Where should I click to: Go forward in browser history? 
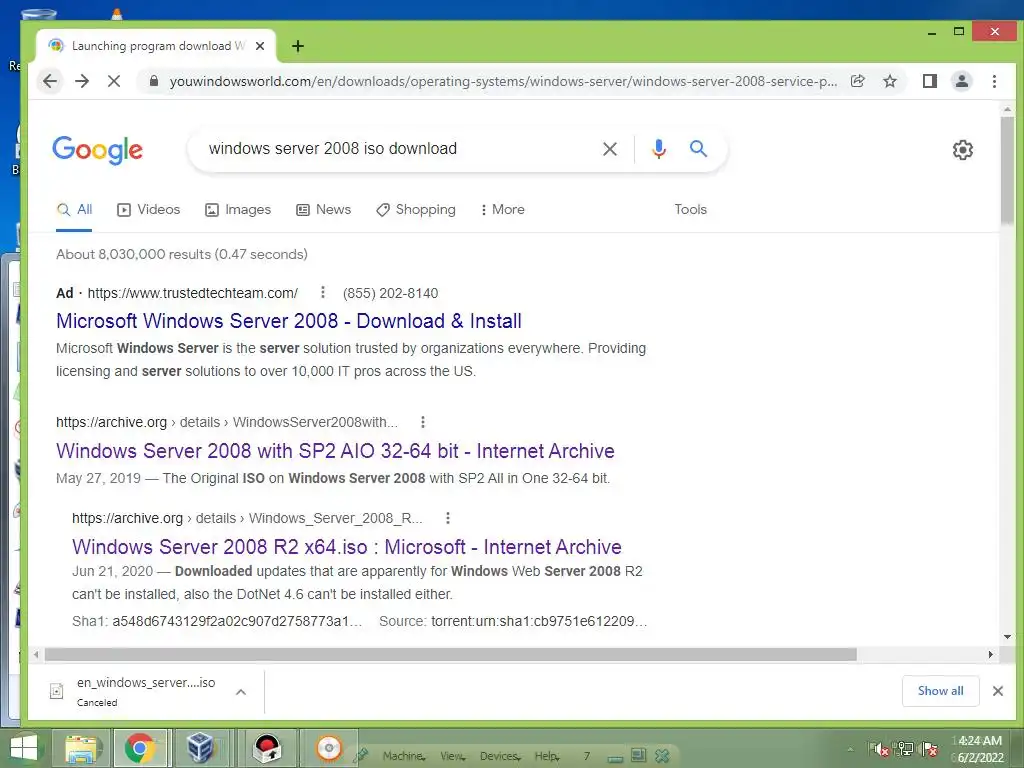pos(82,81)
